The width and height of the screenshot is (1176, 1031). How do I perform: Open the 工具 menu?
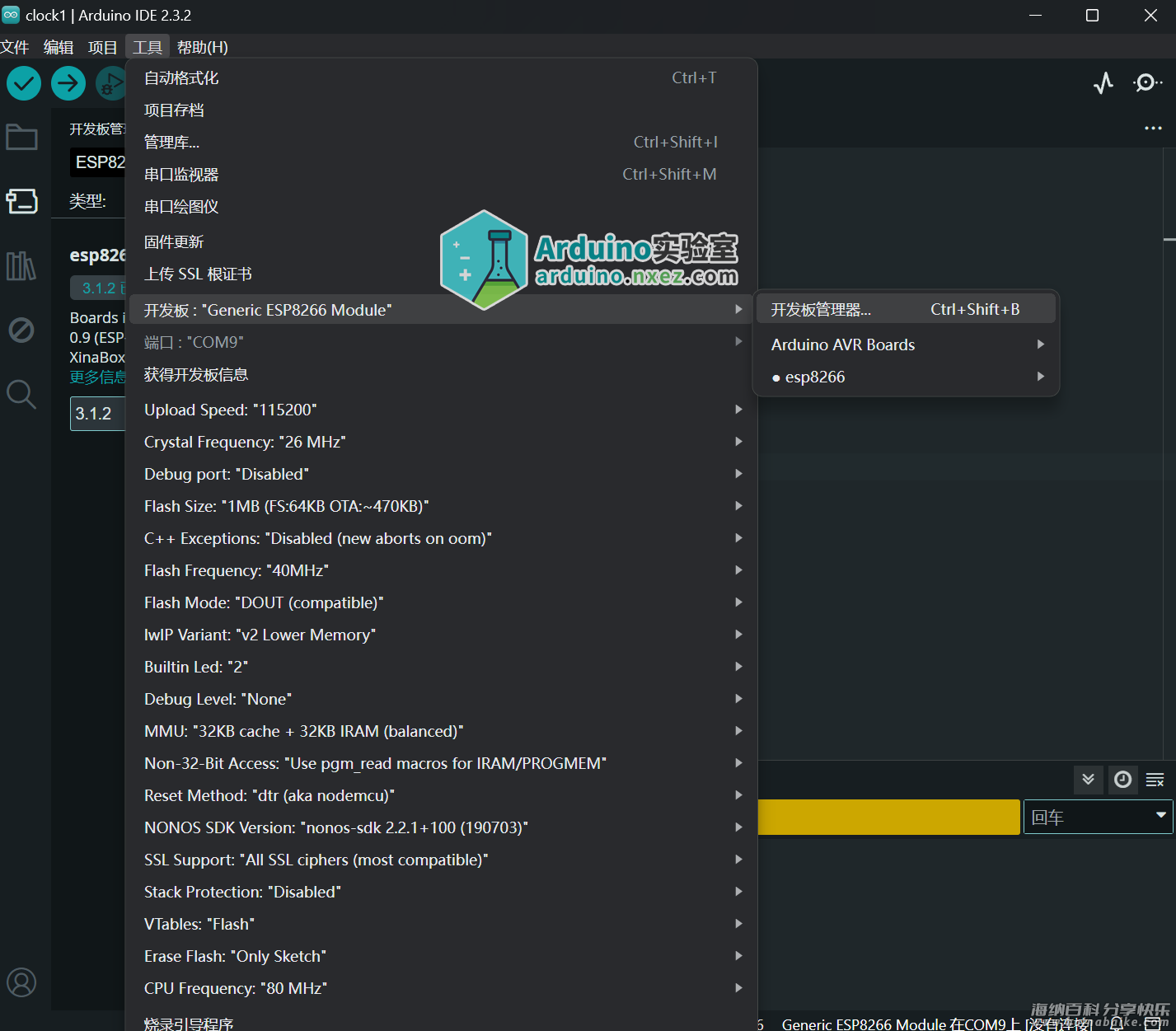tap(148, 47)
